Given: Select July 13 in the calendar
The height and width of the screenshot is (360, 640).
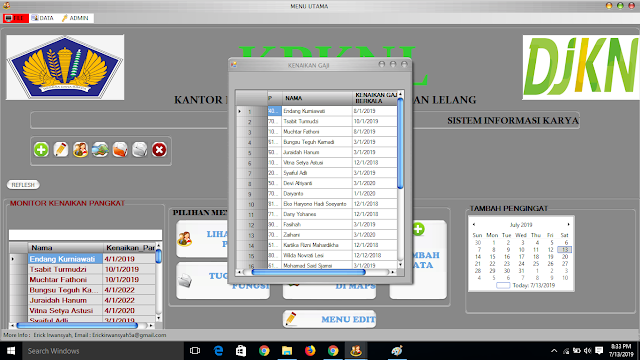Looking at the screenshot, I should [x=564, y=249].
